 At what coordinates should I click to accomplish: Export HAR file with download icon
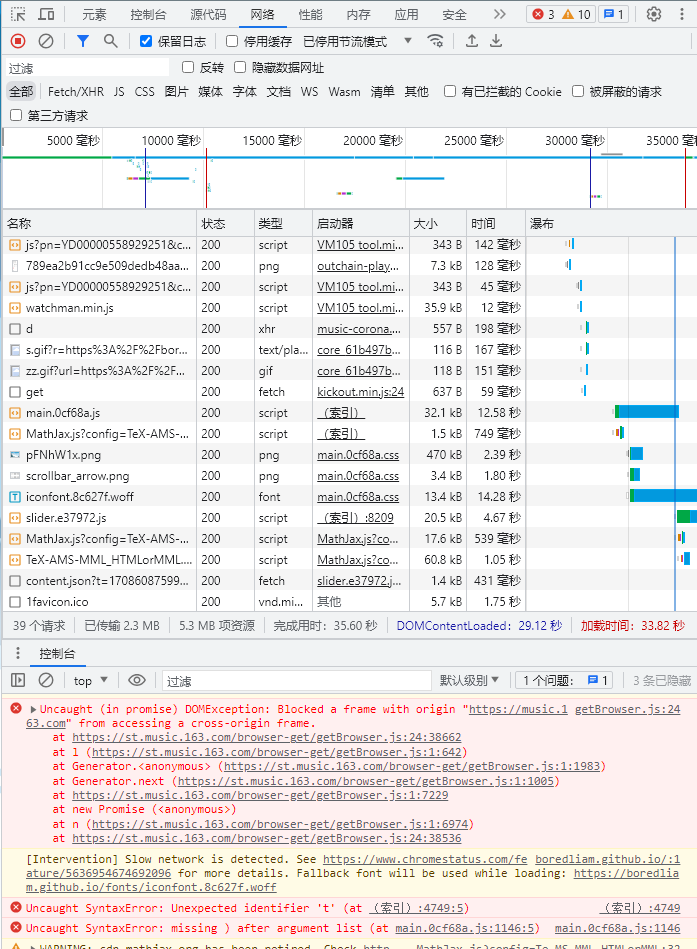[496, 41]
